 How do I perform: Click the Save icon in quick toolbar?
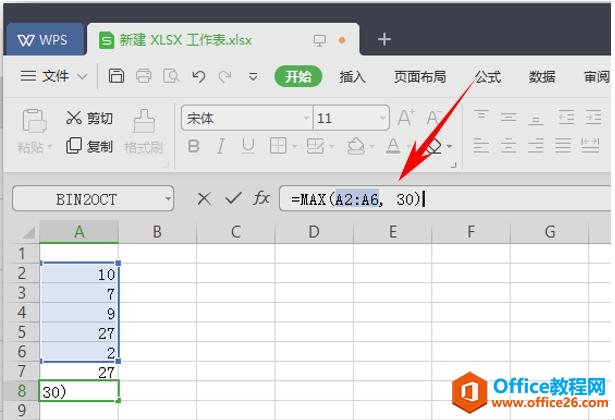[116, 76]
